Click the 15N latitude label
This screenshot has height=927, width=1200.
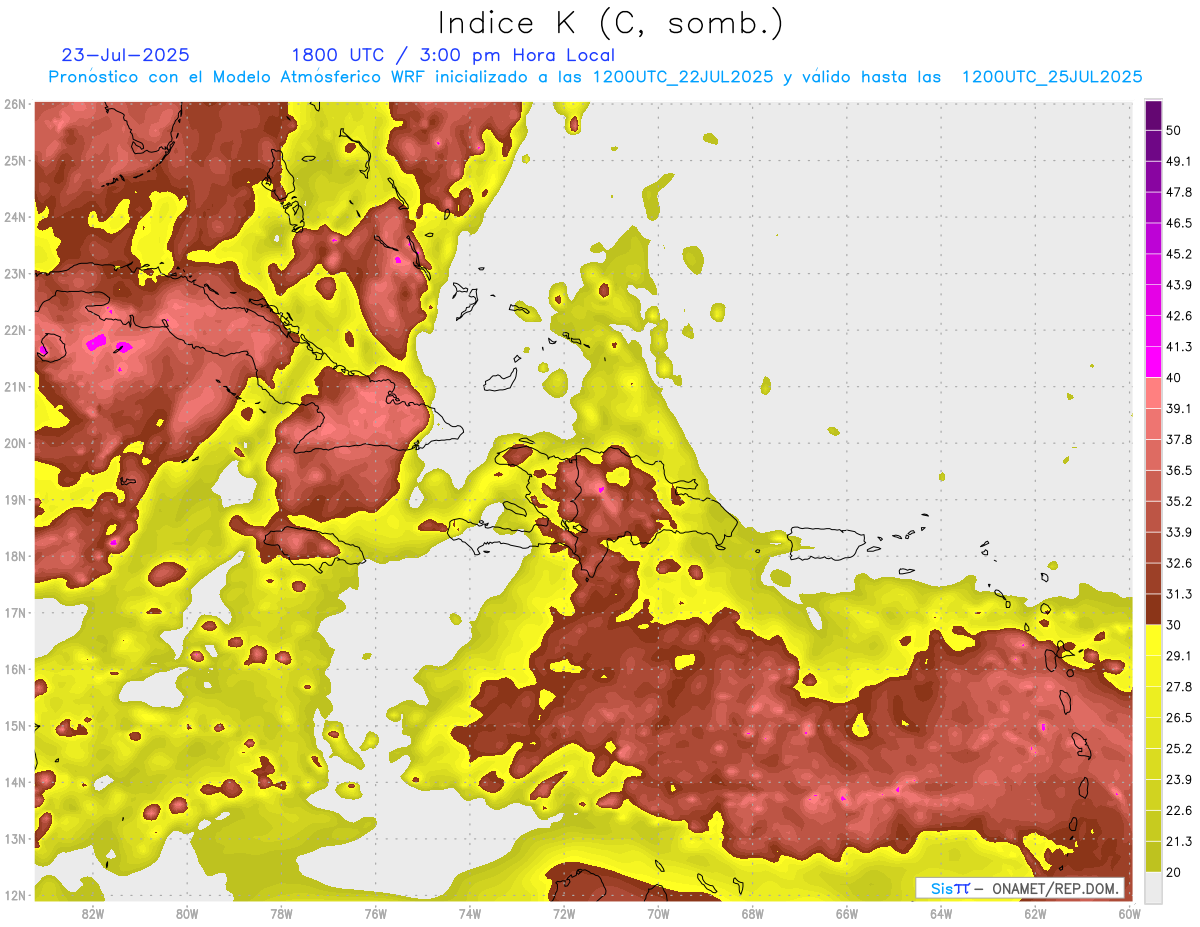[15, 725]
